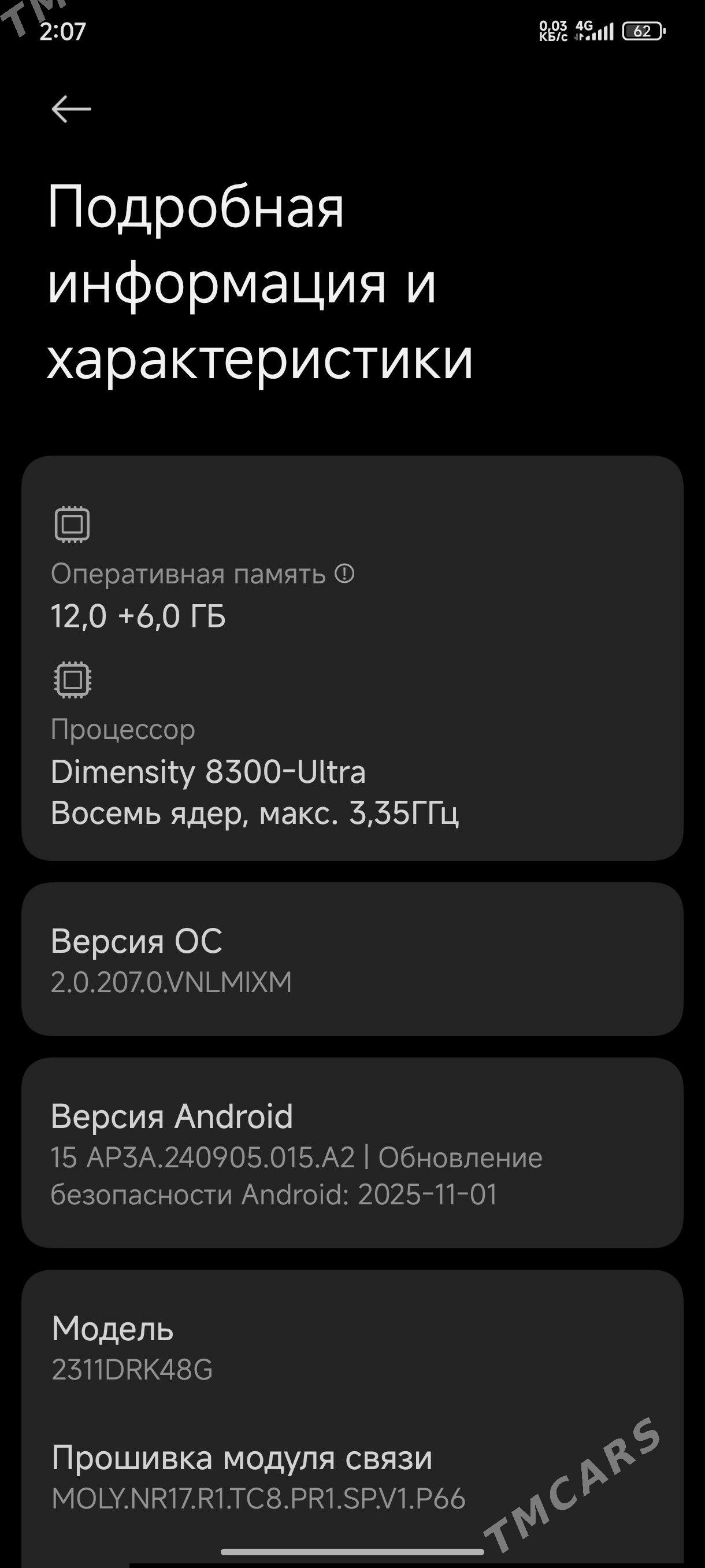The image size is (705, 1568).
Task: Tap the back arrow
Action: 71,110
